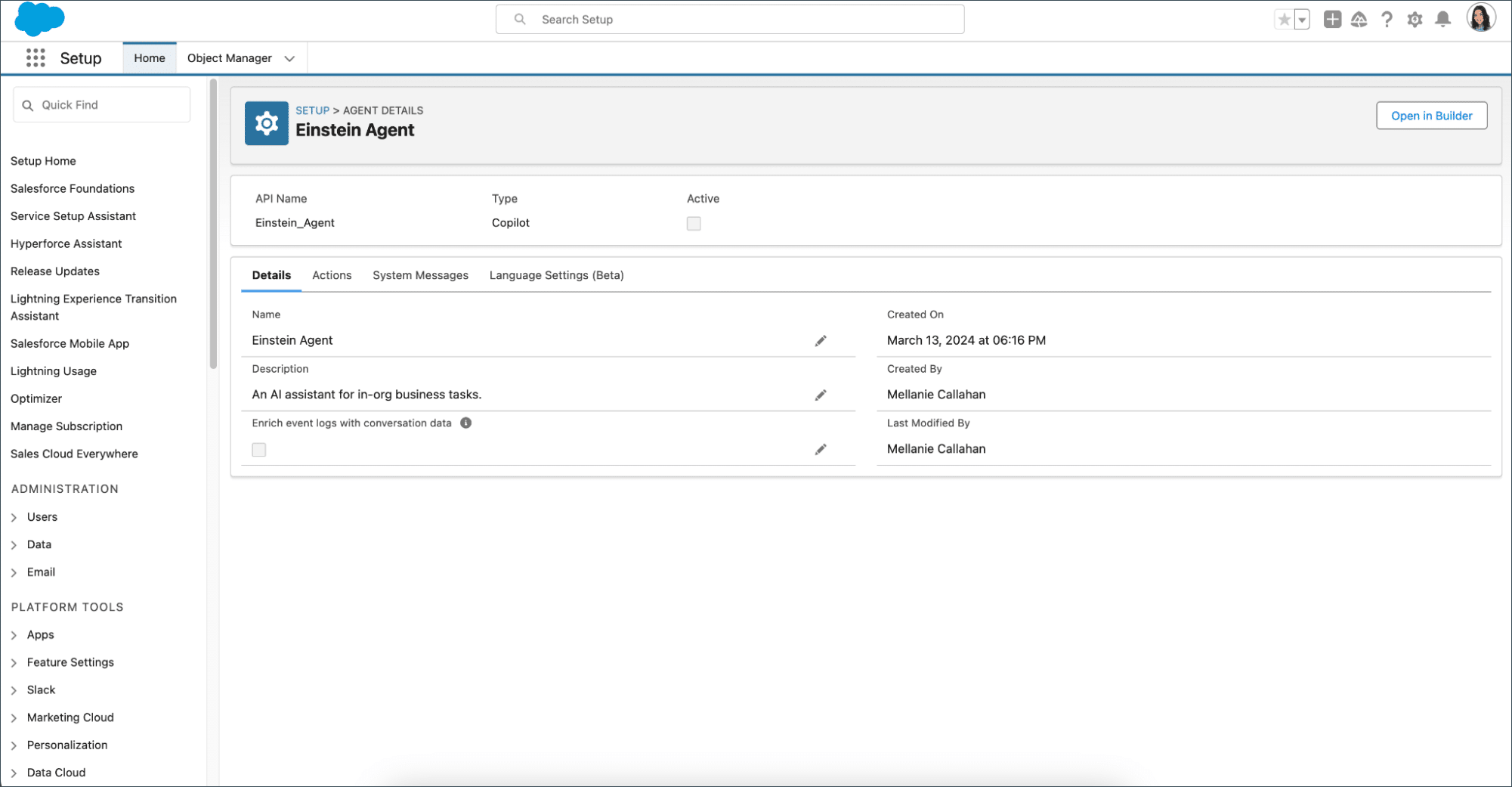
Task: Focus the Quick Find input field
Action: point(102,105)
